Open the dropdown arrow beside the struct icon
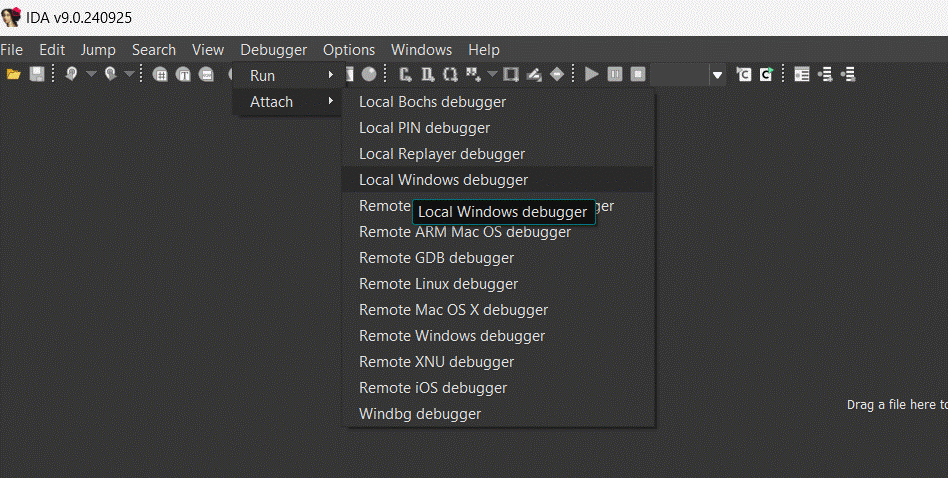 (x=492, y=74)
